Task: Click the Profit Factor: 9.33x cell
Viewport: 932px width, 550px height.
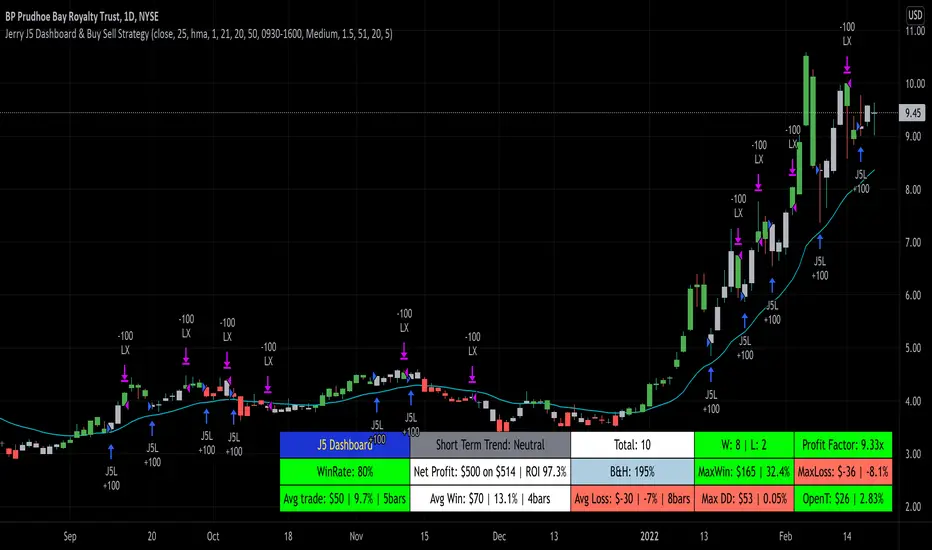Action: [843, 445]
